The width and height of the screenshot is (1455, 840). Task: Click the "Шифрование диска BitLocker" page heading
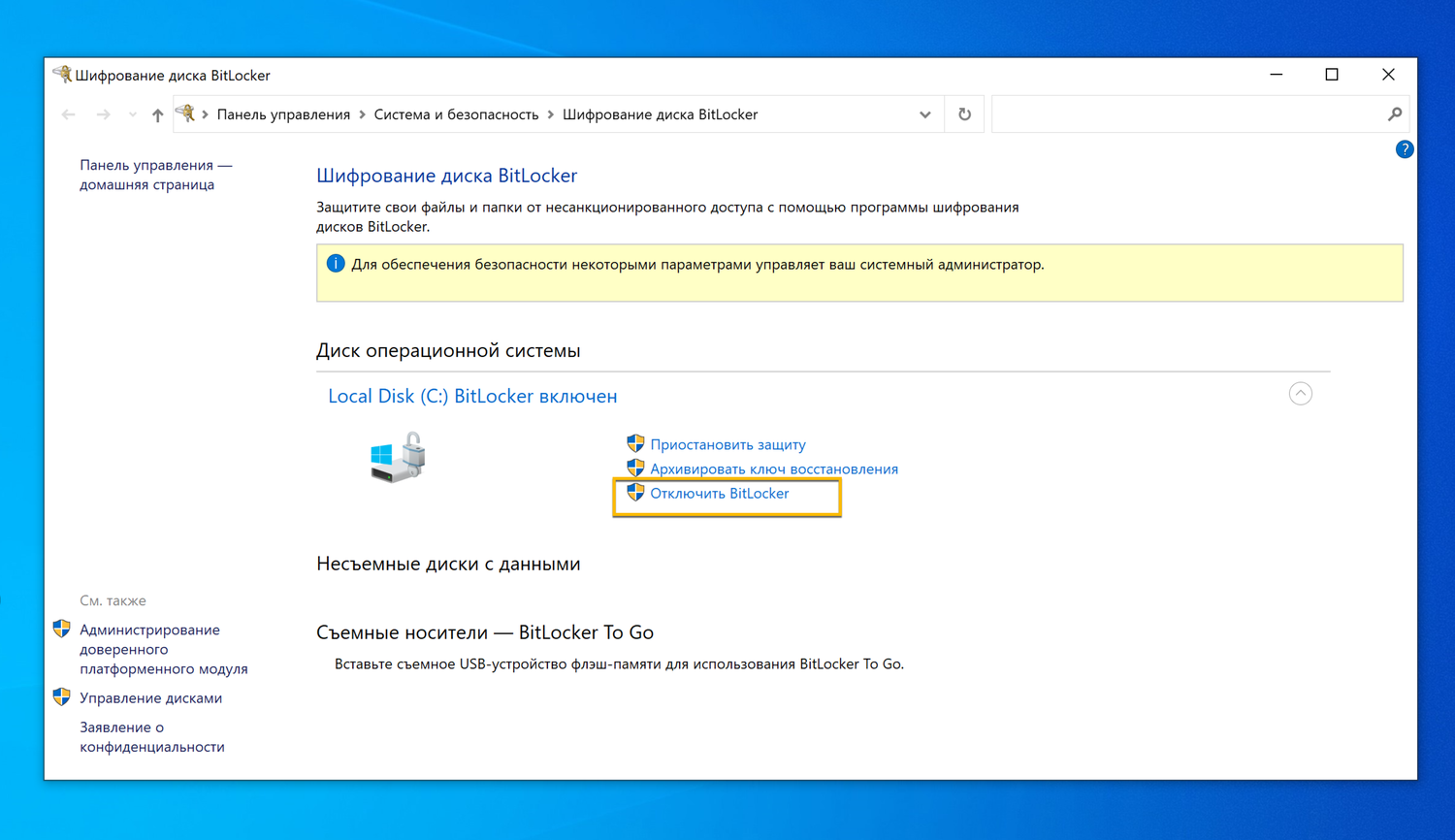click(x=446, y=176)
